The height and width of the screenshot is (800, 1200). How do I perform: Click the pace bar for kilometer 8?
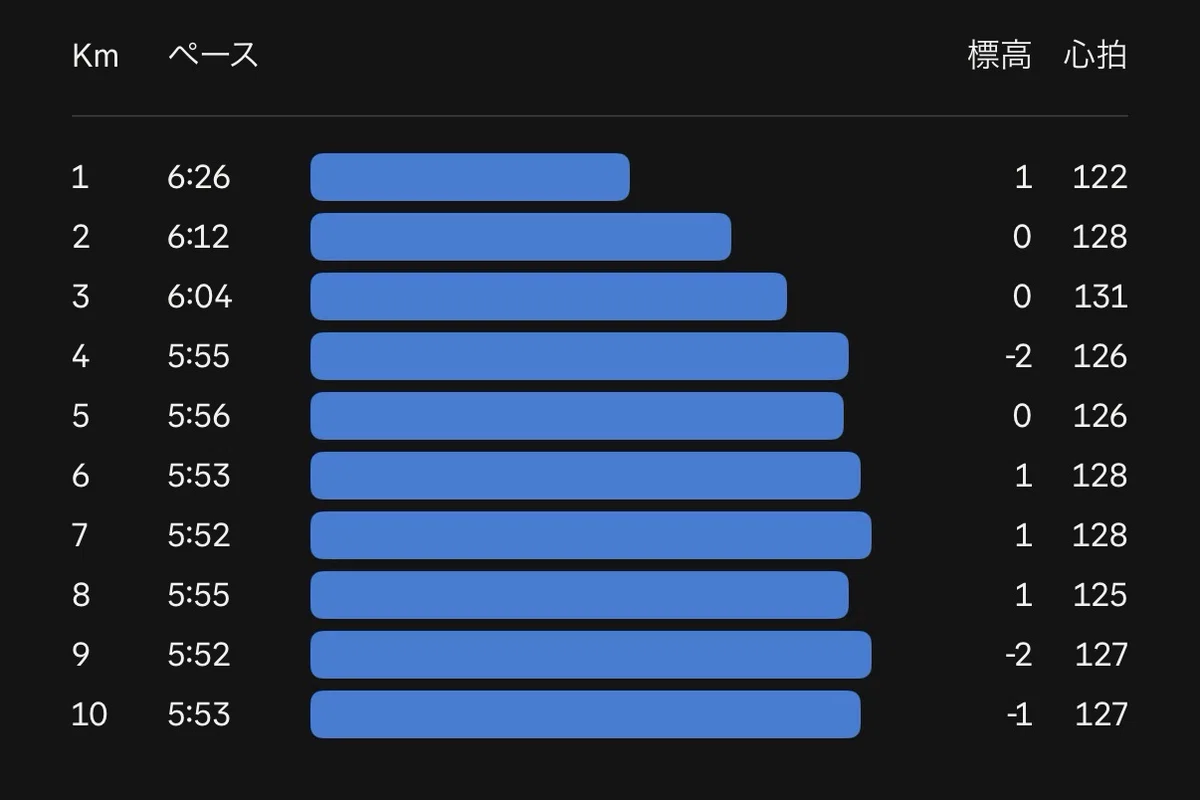coord(579,595)
